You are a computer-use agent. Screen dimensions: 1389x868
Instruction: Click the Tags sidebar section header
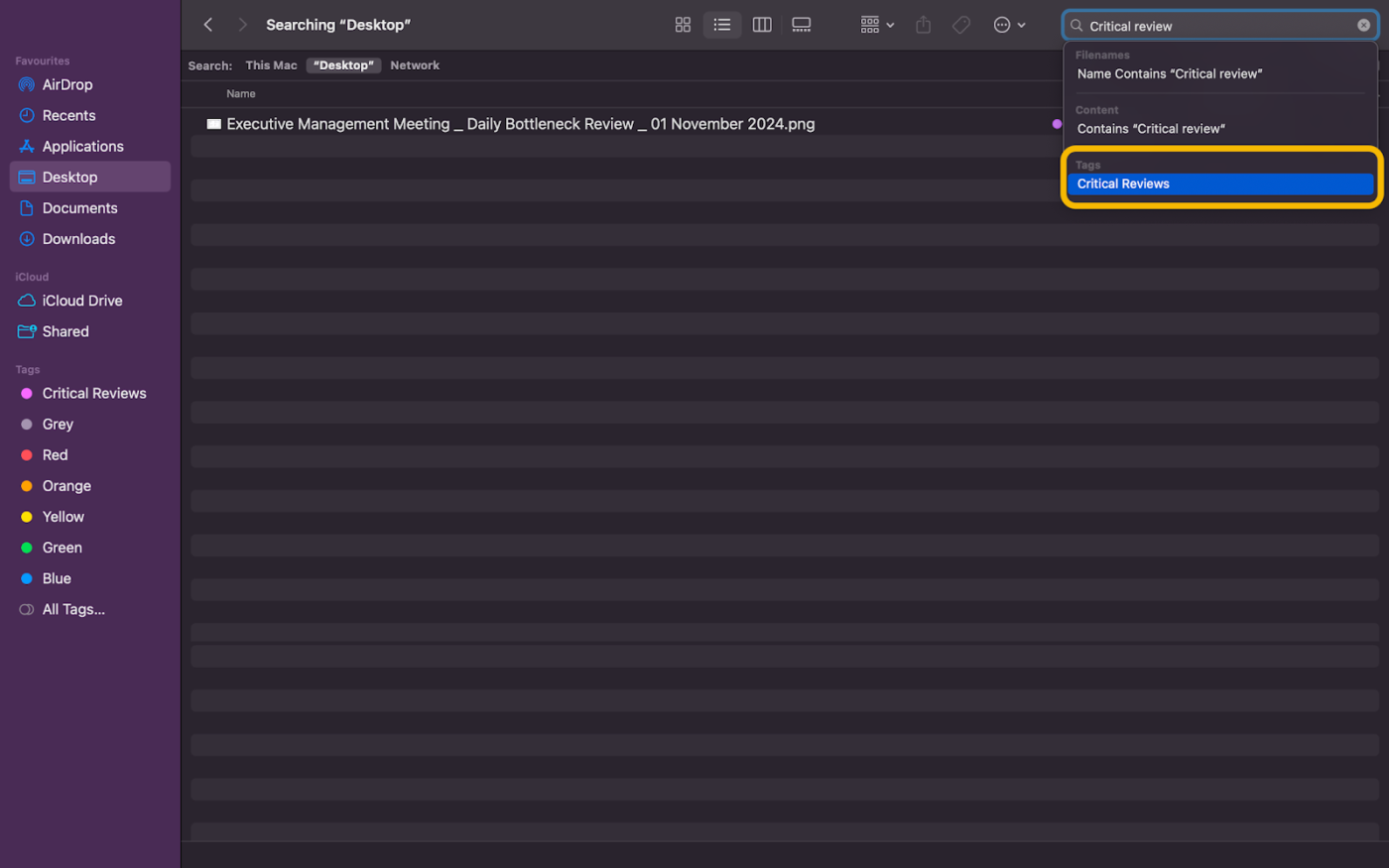28,370
